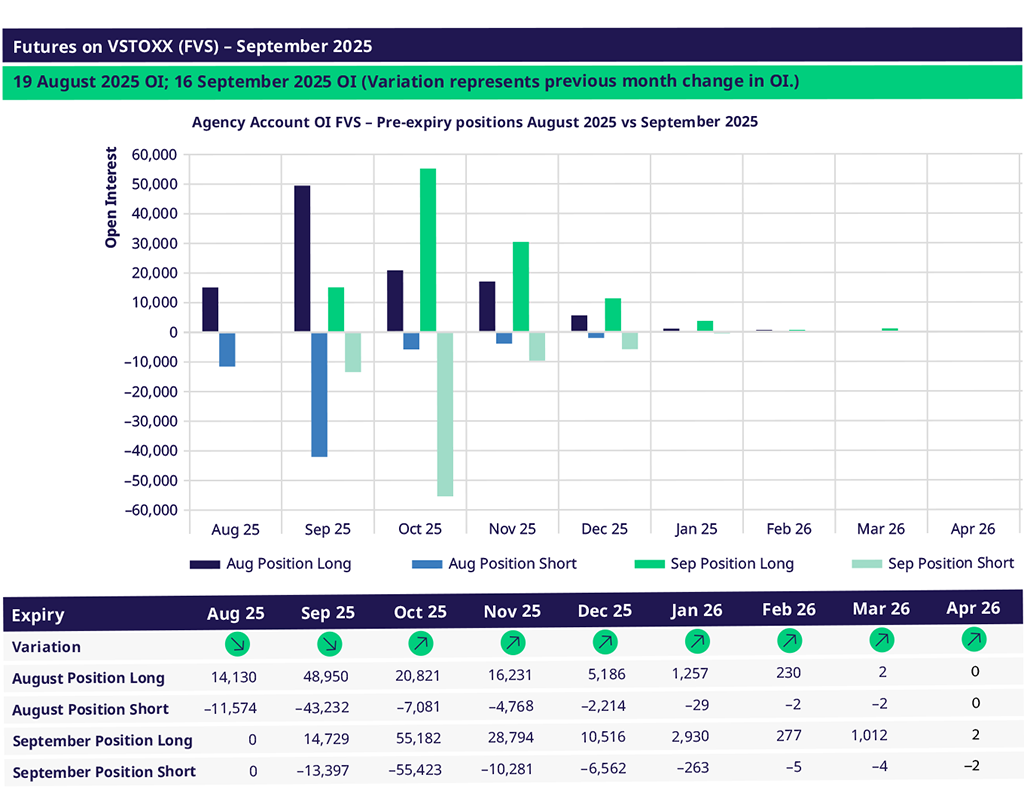Select the 55,182 cell in the table
The height and width of the screenshot is (808, 1024).
(x=420, y=739)
